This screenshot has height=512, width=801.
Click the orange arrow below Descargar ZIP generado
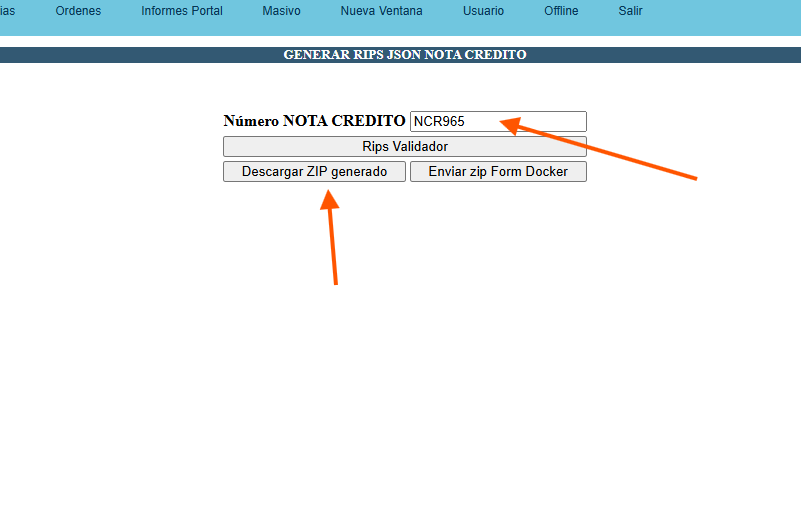[332, 240]
